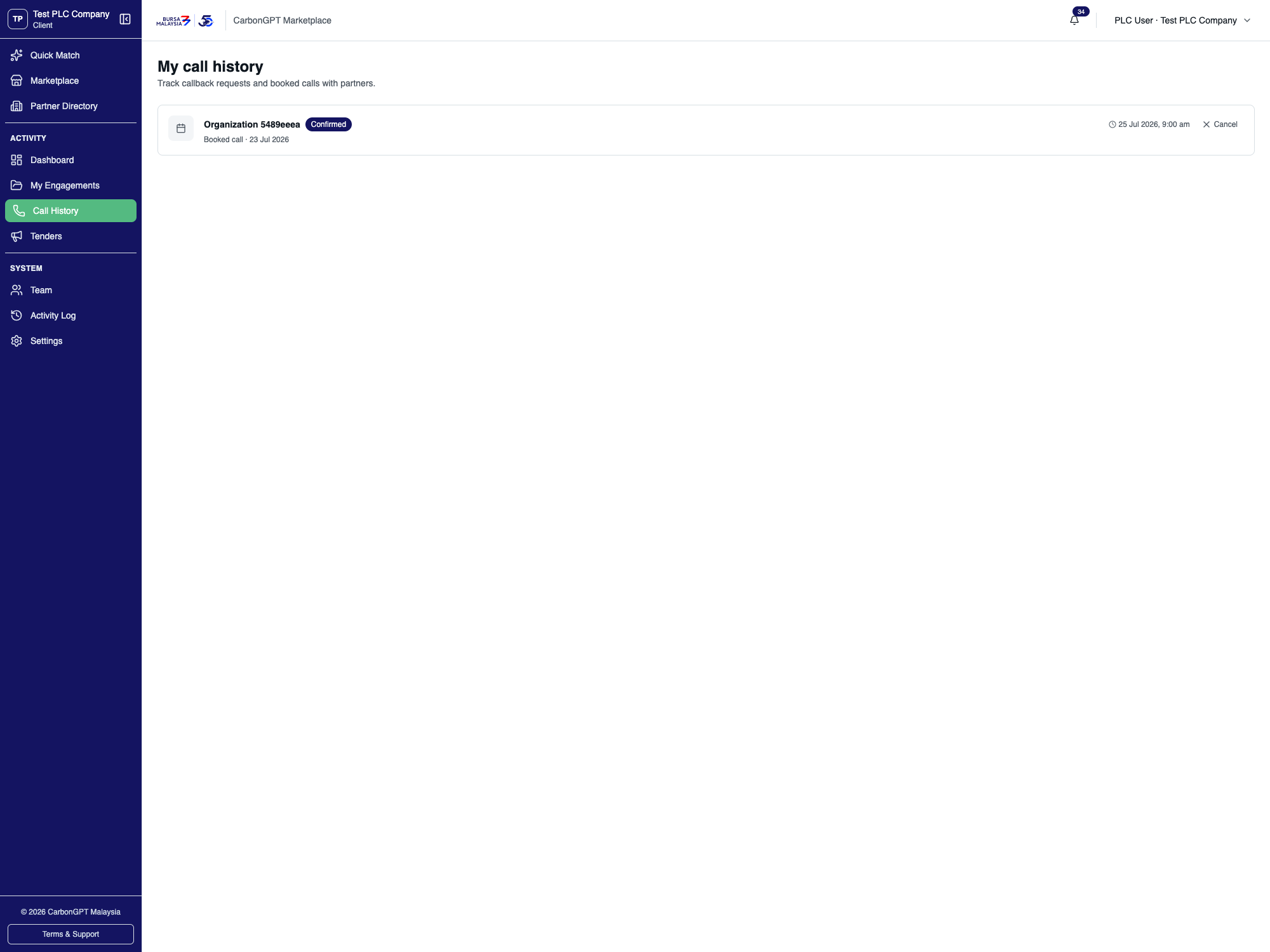This screenshot has height=952, width=1270.
Task: Click the Quick Match sparkle icon
Action: (17, 55)
